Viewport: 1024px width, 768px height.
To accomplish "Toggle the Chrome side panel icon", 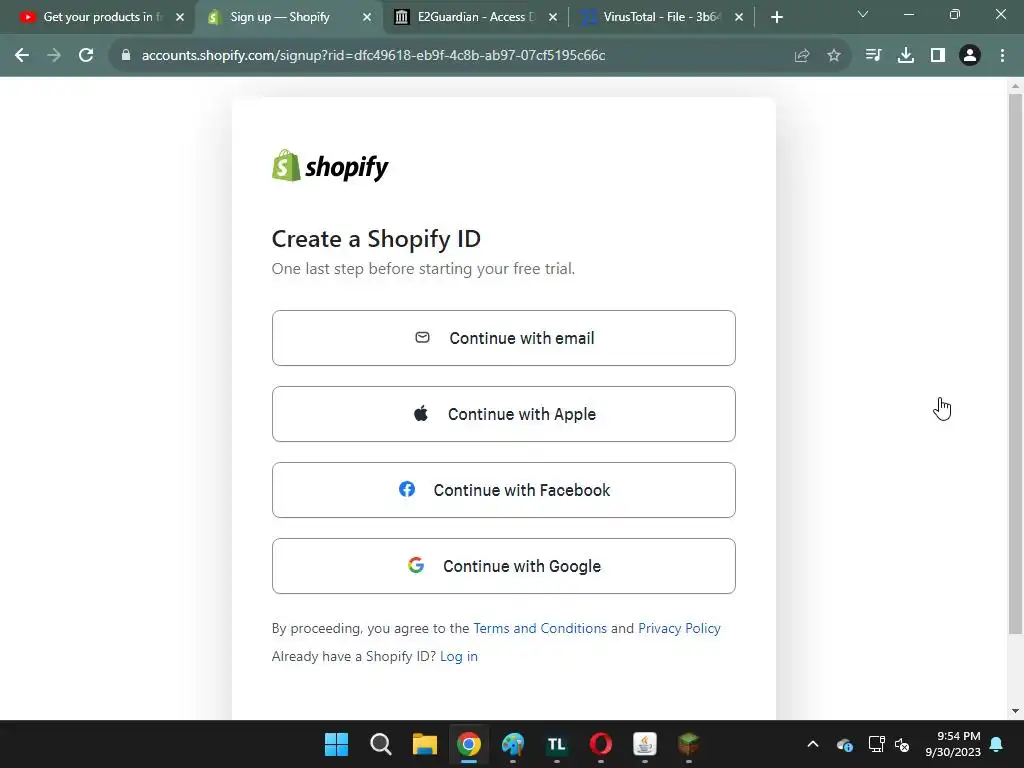I will coord(938,56).
